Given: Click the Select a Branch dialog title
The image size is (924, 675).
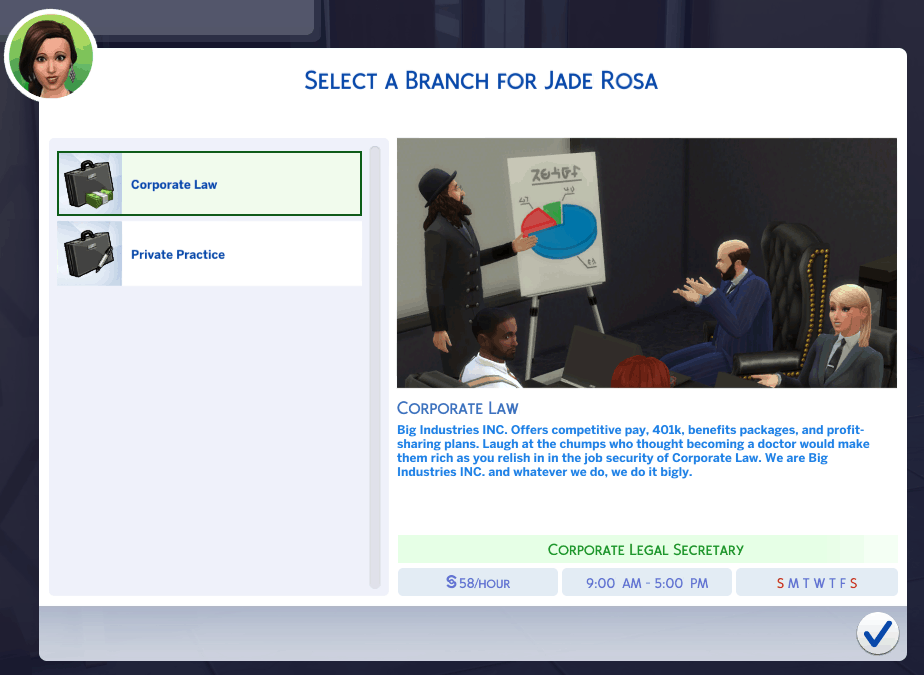Looking at the screenshot, I should click(x=481, y=81).
